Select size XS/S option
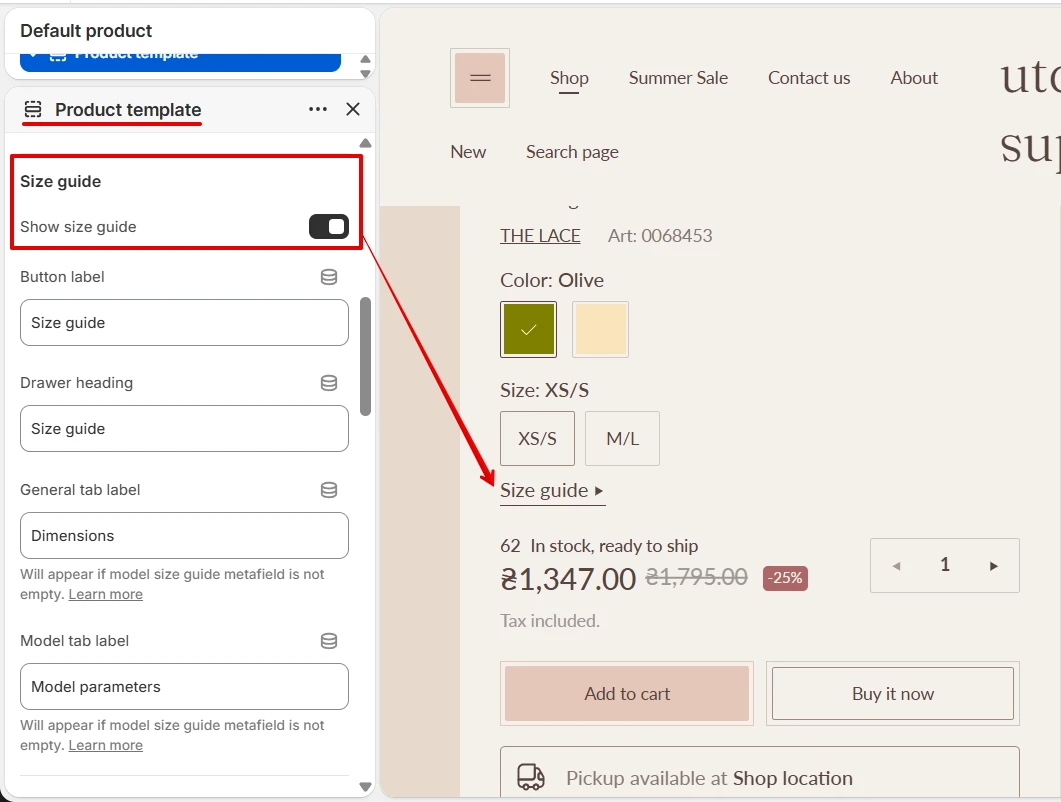The height and width of the screenshot is (802, 1061). [537, 439]
